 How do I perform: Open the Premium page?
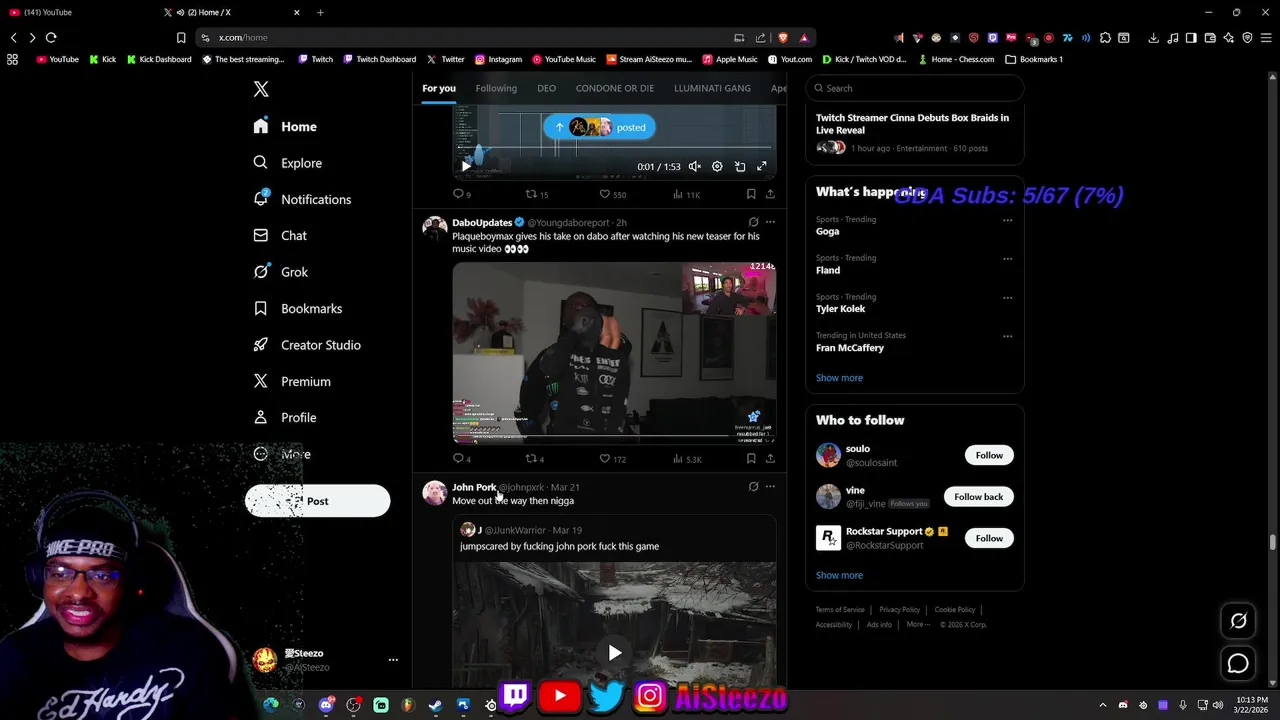point(292,382)
